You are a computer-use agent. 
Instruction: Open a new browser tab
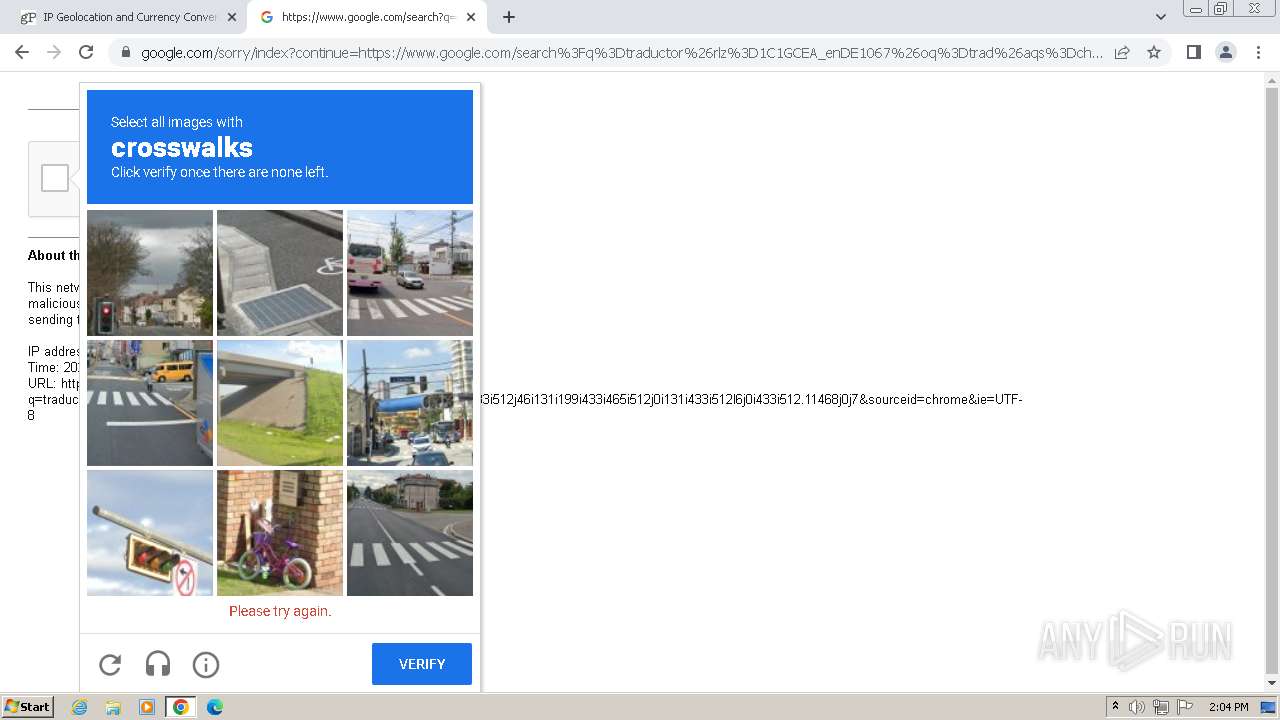point(509,17)
